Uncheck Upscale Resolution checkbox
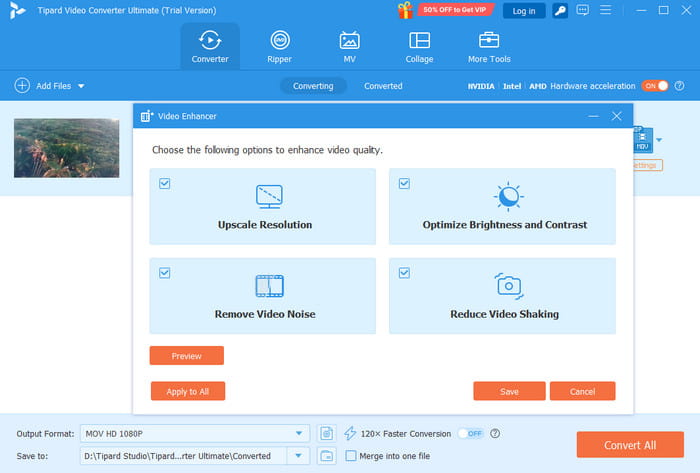Viewport: 700px width, 473px height. point(165,183)
